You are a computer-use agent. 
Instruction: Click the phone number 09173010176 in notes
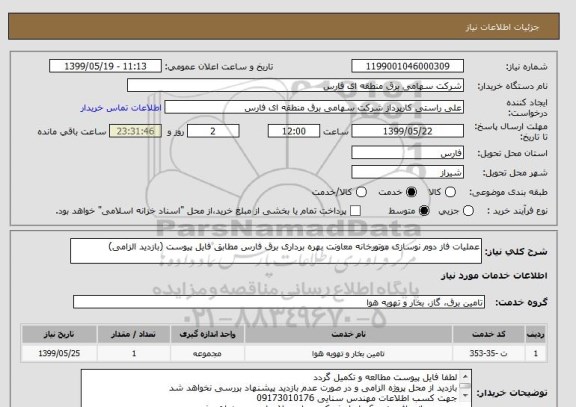pos(285,398)
